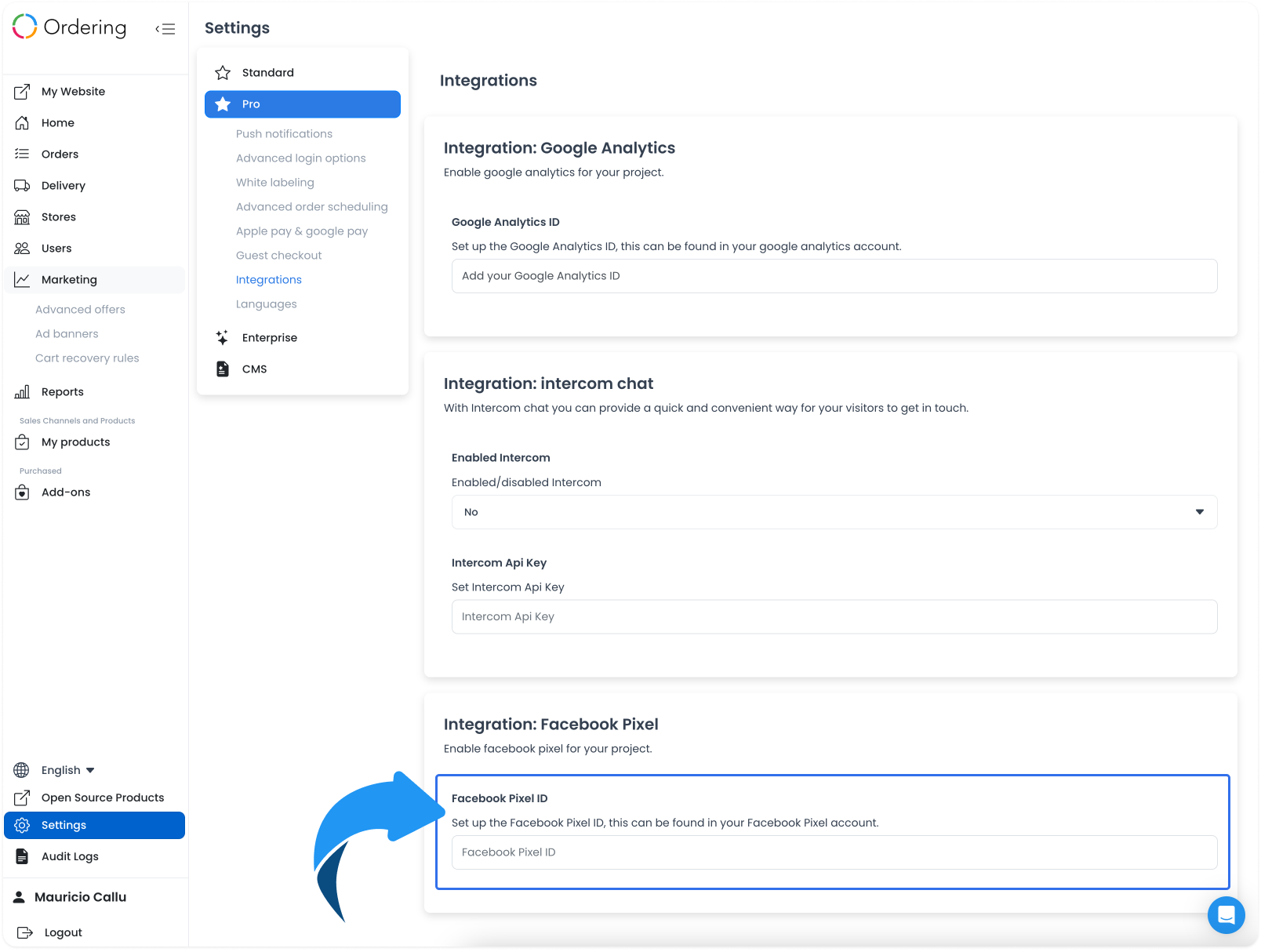The image size is (1261, 952).
Task: Click the Enterprise sparkles icon
Action: pyautogui.click(x=223, y=338)
